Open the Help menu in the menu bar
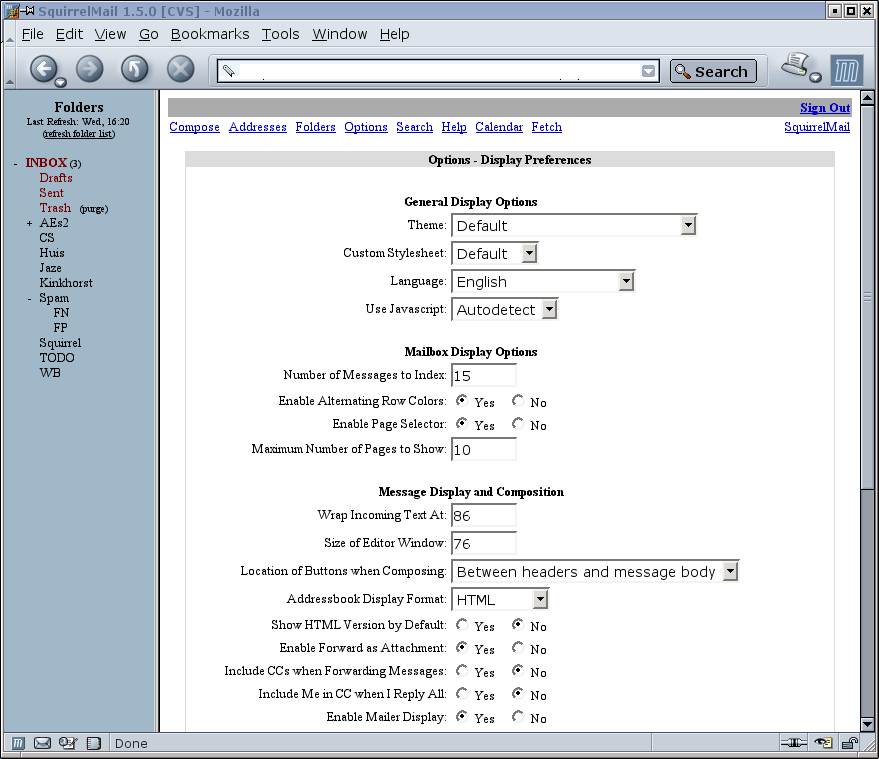The height and width of the screenshot is (759, 879). click(395, 34)
